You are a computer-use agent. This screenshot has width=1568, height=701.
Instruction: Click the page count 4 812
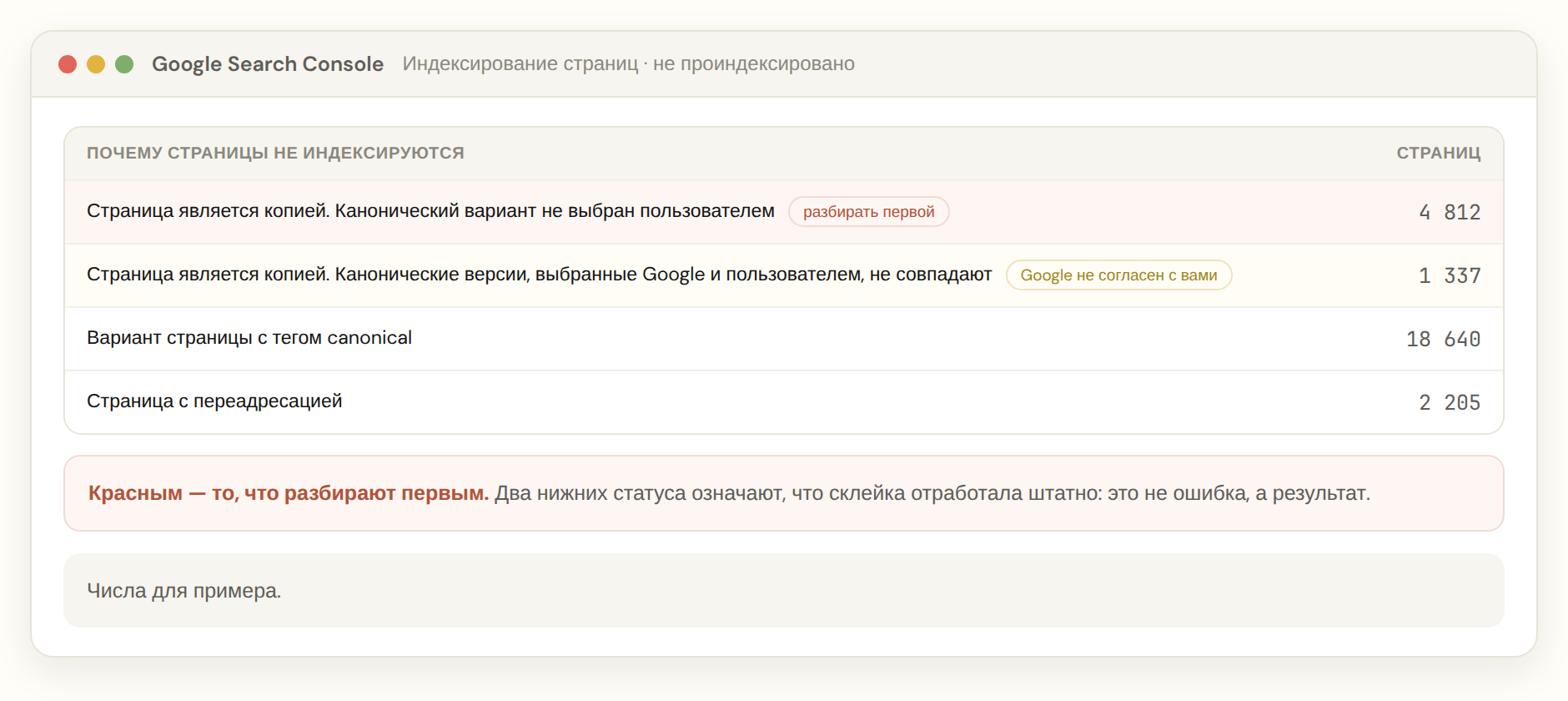pos(1450,212)
